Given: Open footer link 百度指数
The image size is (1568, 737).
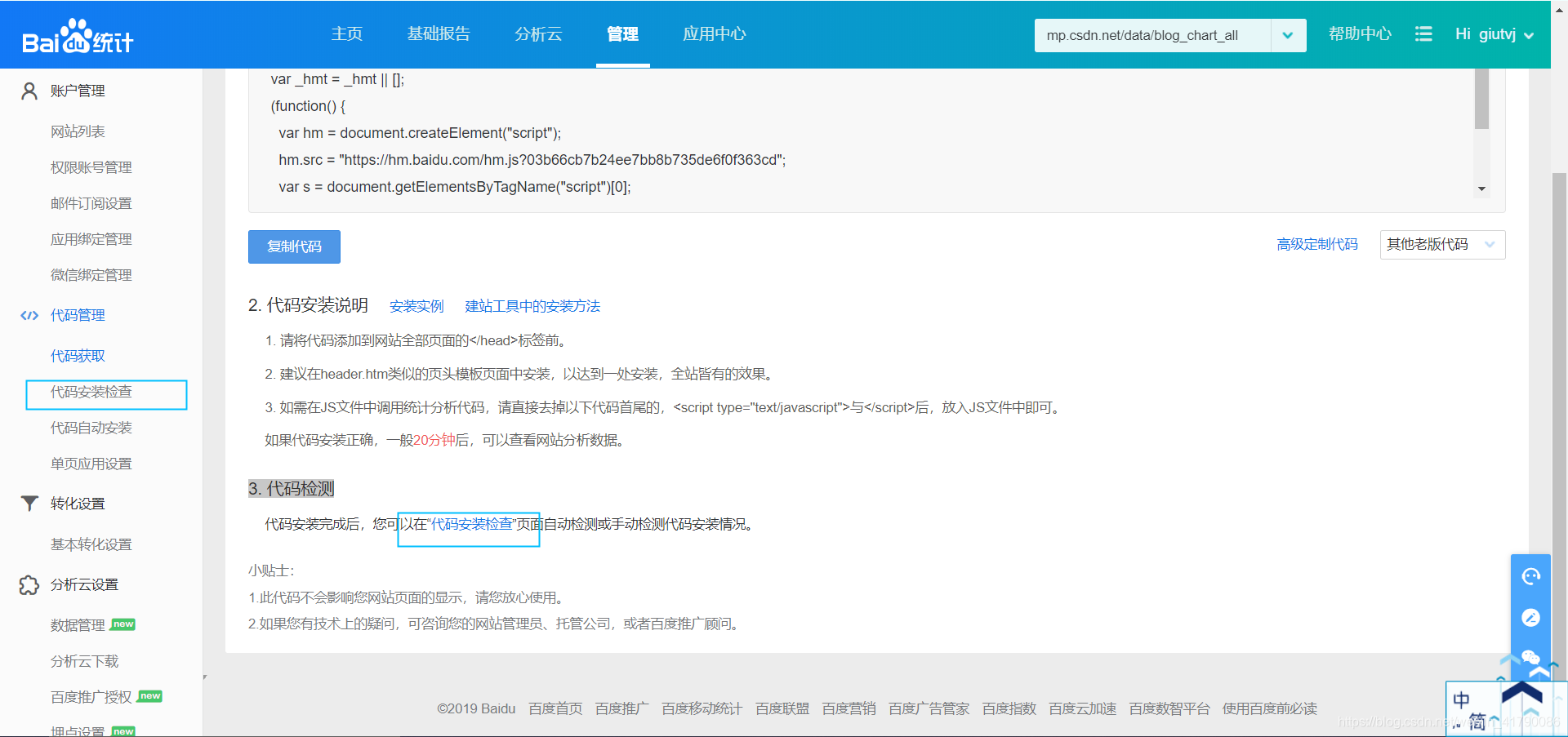Looking at the screenshot, I should click(1009, 708).
